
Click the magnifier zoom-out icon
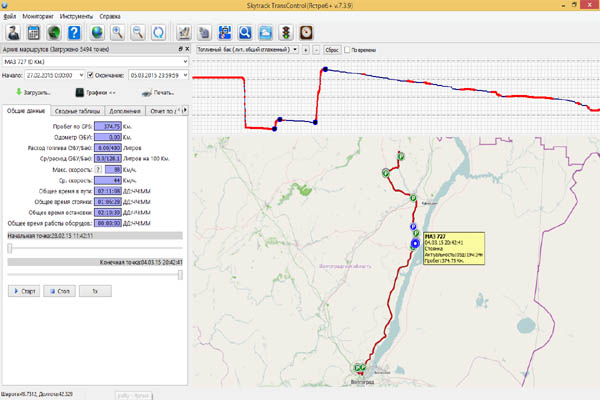pos(139,32)
